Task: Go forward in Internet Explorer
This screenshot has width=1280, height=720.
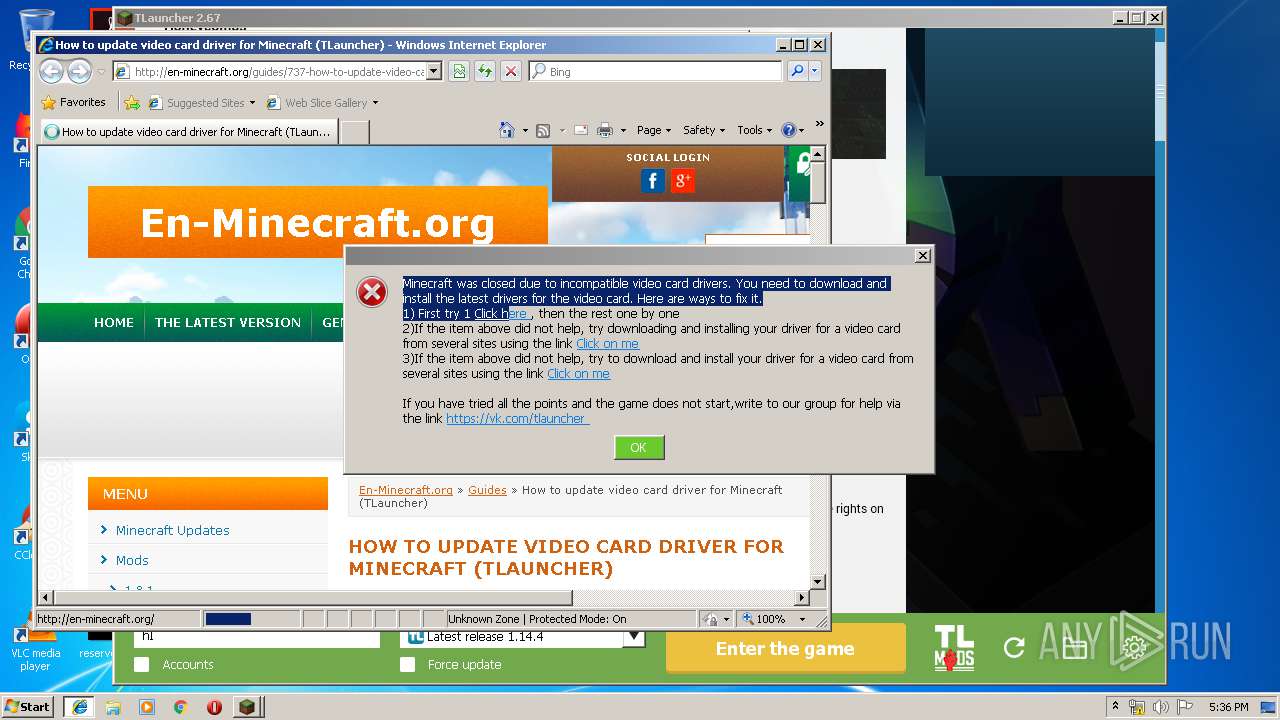Action: 79,71
